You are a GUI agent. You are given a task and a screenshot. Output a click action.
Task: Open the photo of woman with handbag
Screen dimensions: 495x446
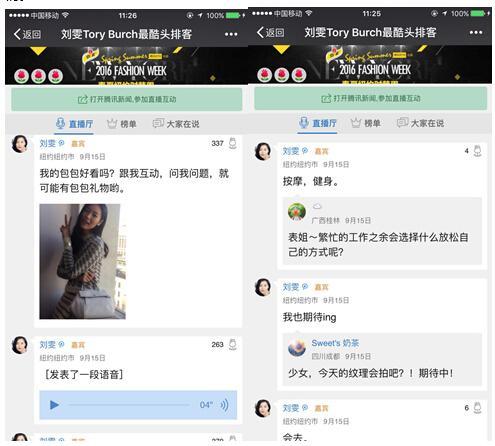click(x=83, y=261)
